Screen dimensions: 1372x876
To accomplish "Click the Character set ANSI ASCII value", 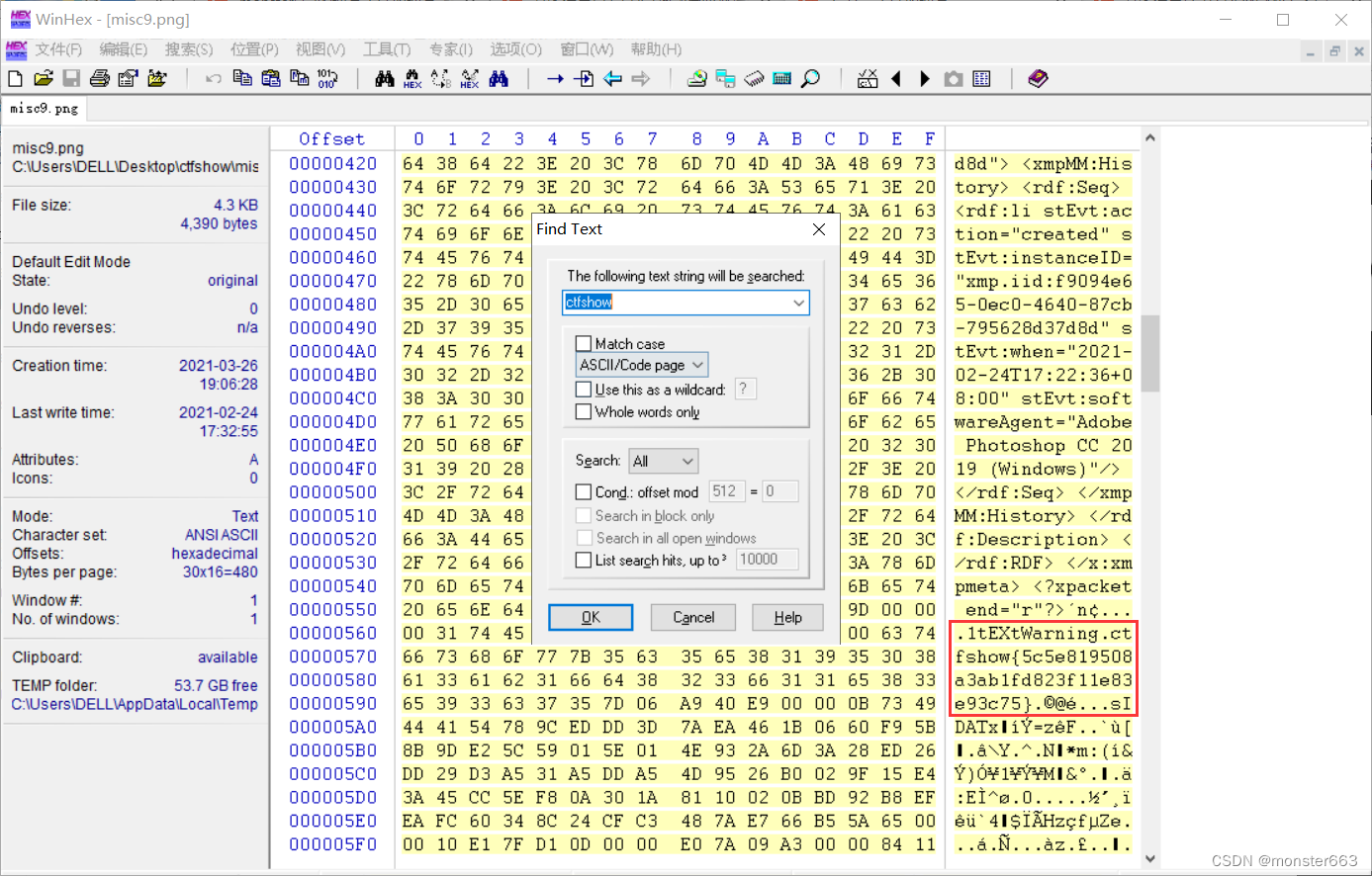I will [222, 535].
